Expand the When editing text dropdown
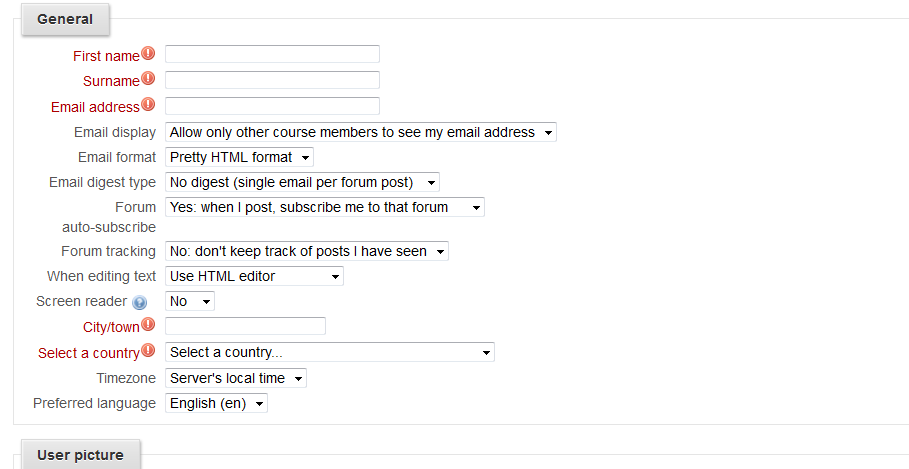This screenshot has width=909, height=469. coord(254,276)
